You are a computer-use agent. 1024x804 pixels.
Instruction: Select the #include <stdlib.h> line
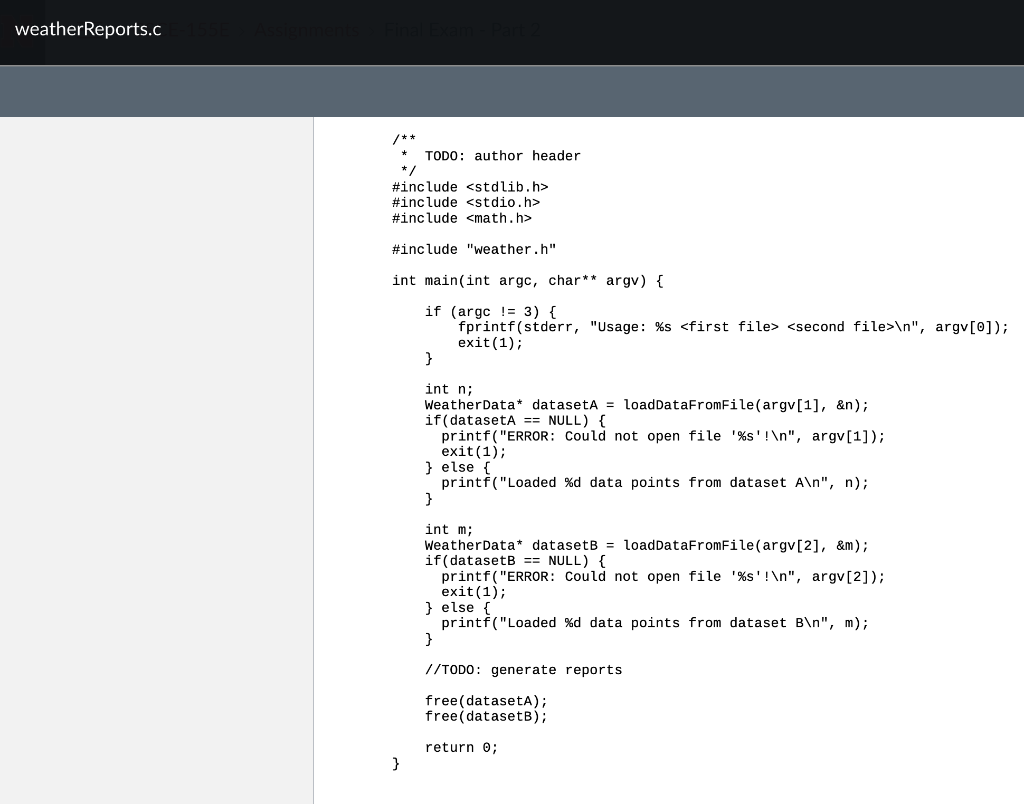(470, 187)
